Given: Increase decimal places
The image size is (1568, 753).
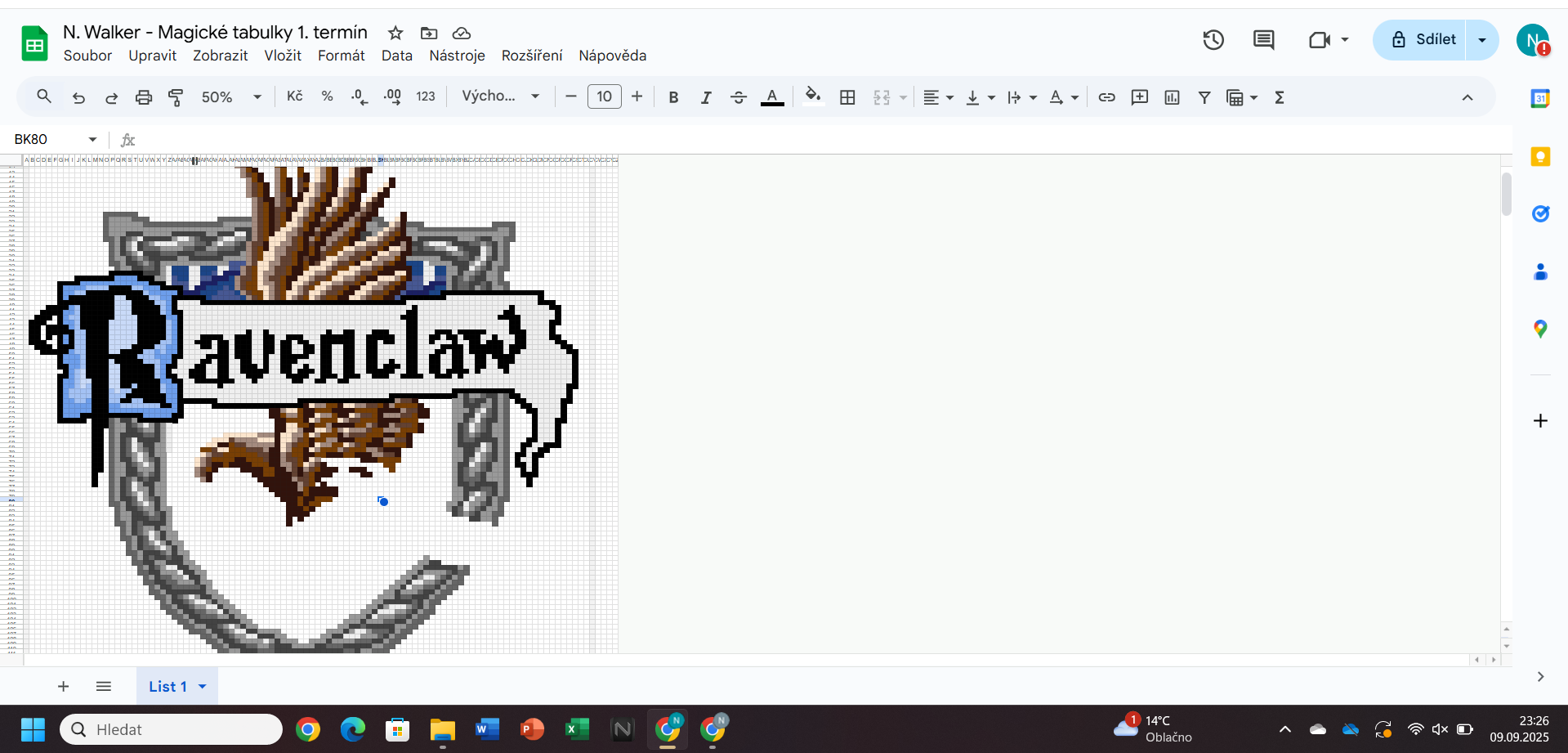Looking at the screenshot, I should click(392, 96).
